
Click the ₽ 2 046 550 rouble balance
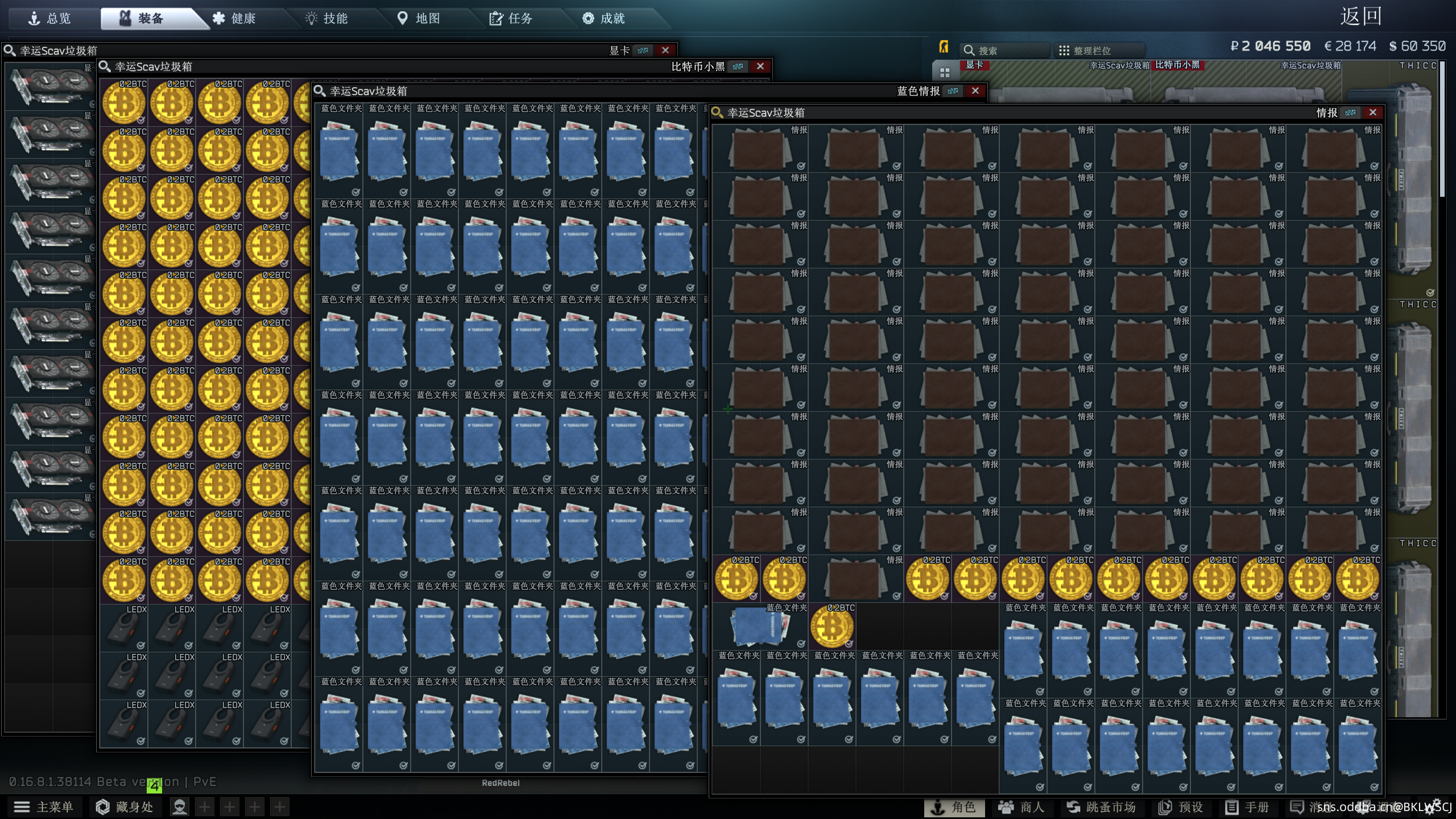1271,46
